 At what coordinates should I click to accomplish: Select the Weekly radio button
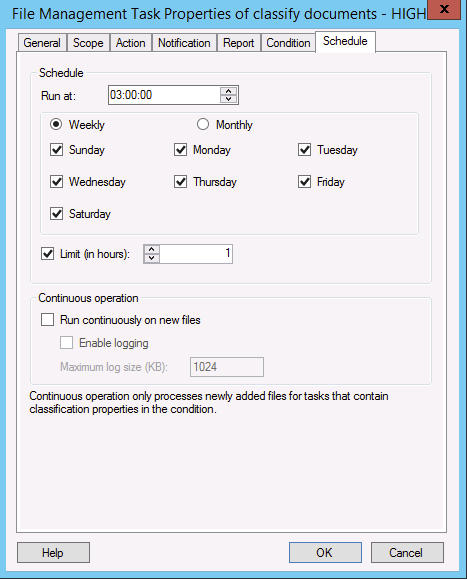[x=56, y=124]
